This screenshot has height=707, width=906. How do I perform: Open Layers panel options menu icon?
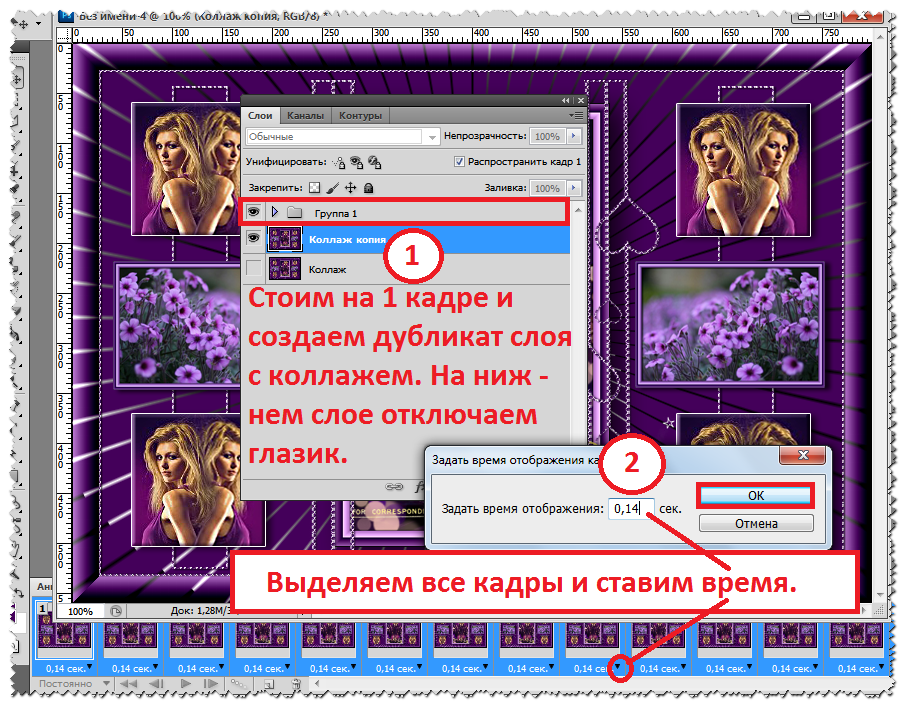[576, 116]
